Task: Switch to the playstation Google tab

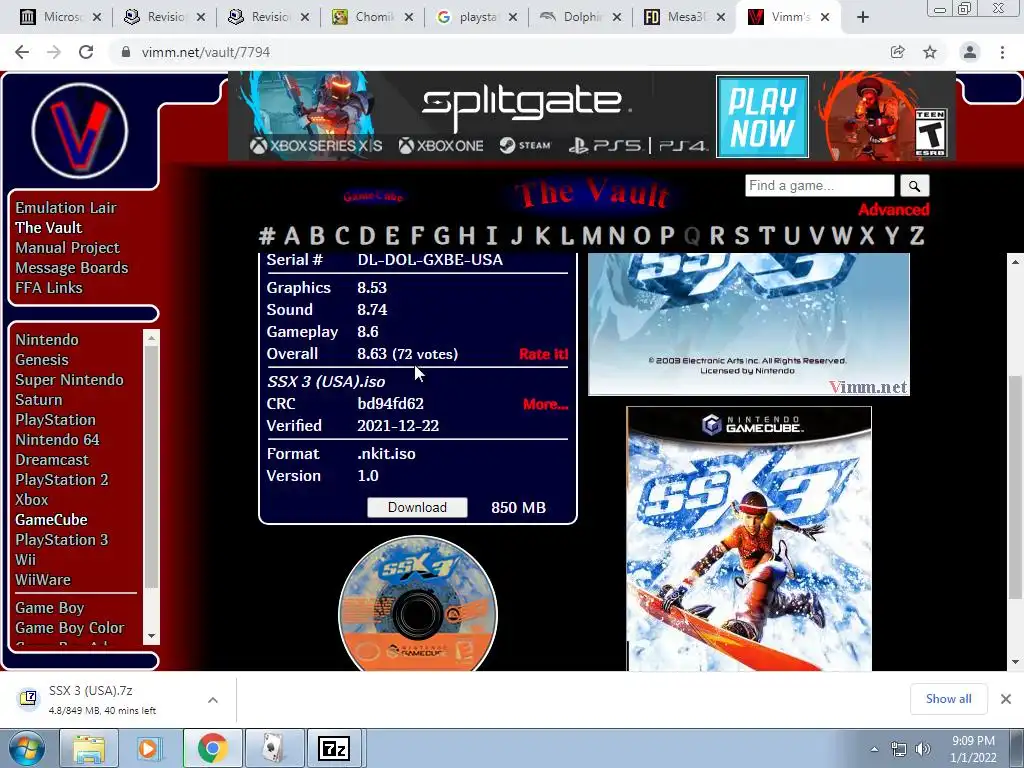Action: (477, 17)
